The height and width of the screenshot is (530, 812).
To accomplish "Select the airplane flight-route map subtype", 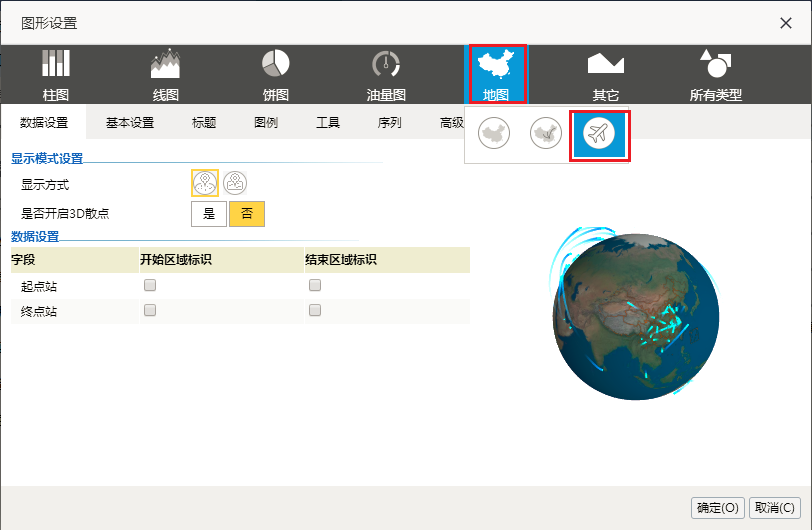I will tap(599, 135).
